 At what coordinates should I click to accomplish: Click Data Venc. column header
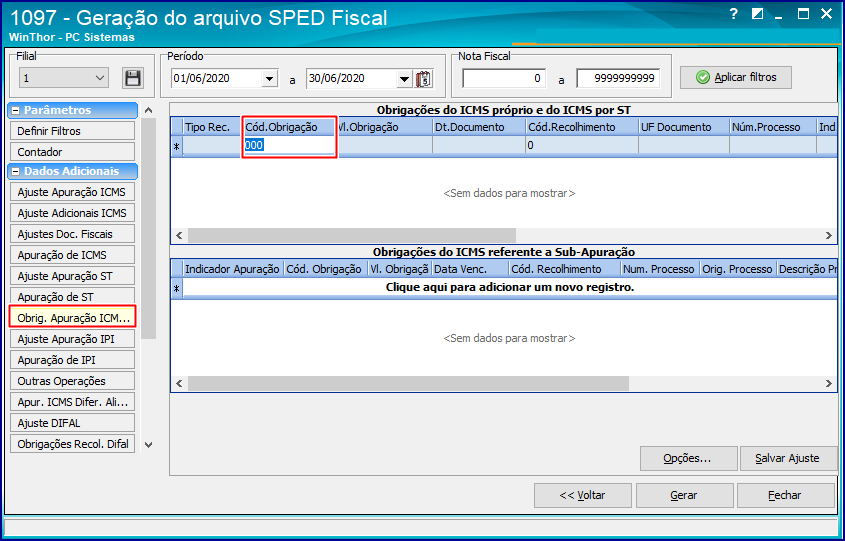coord(470,269)
